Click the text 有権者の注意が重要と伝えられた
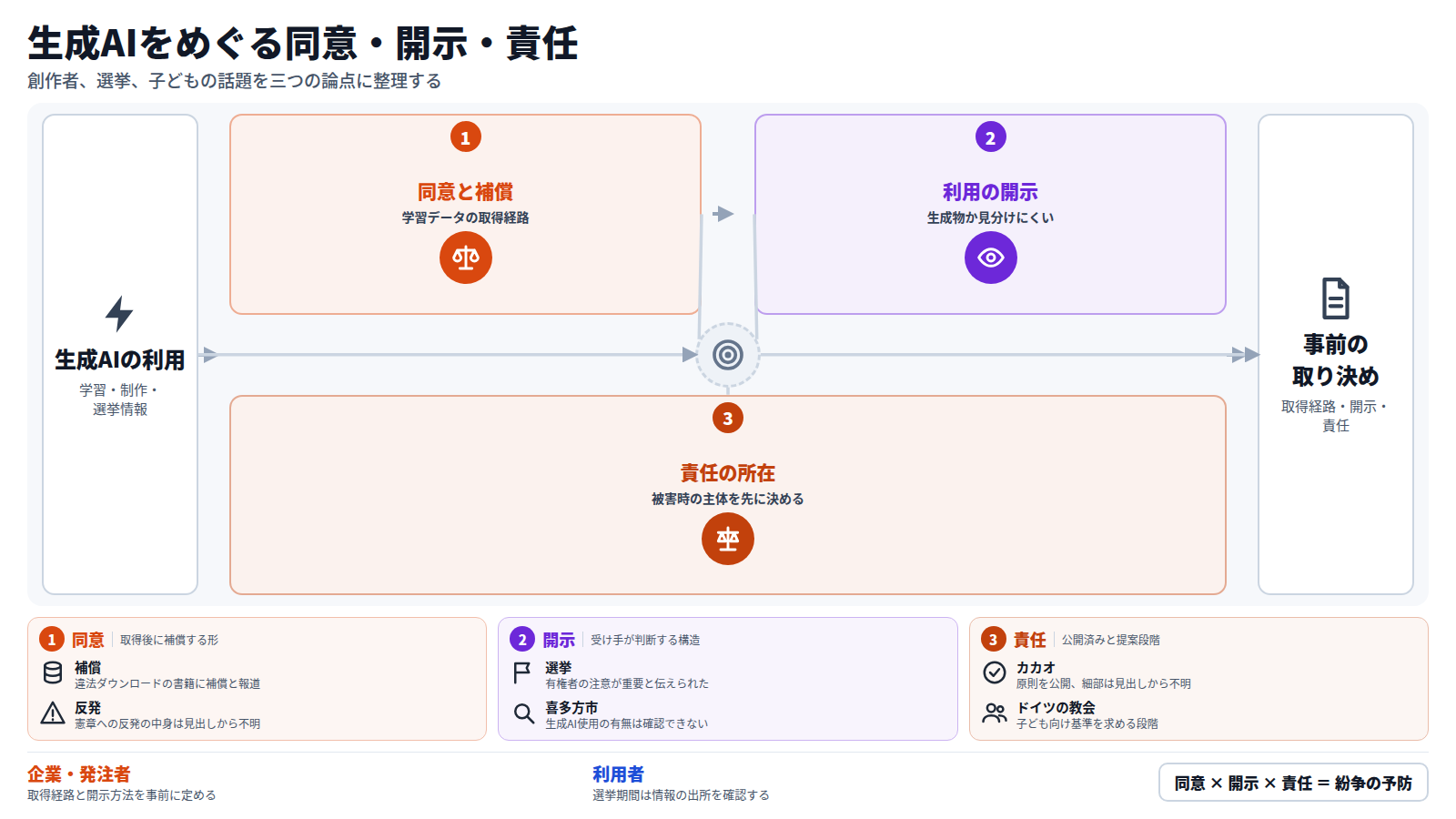1456x819 pixels. pyautogui.click(x=627, y=683)
